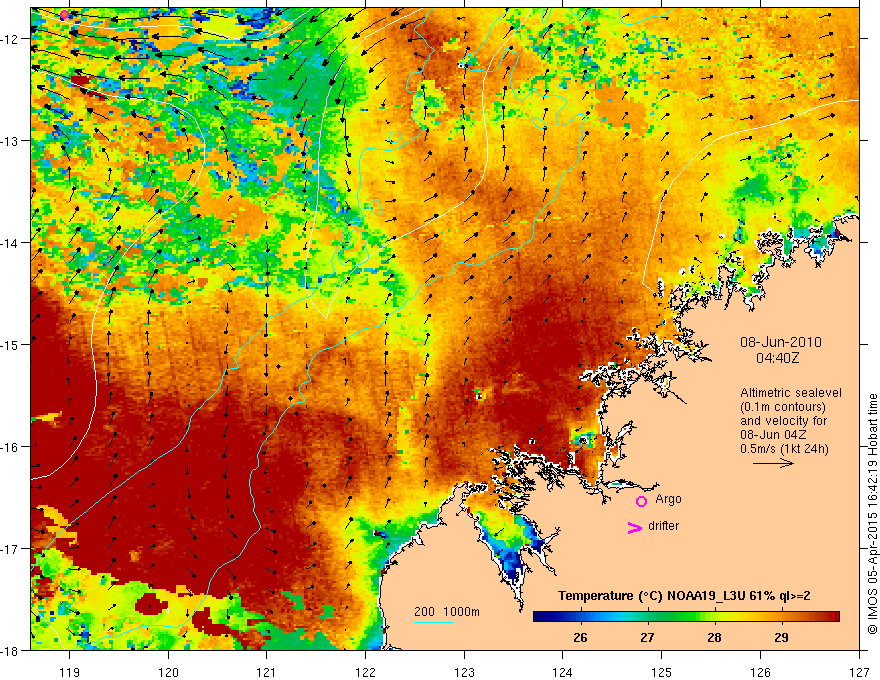The image size is (880, 680).
Task: Click the time text 04:40Z
Action: coord(777,358)
